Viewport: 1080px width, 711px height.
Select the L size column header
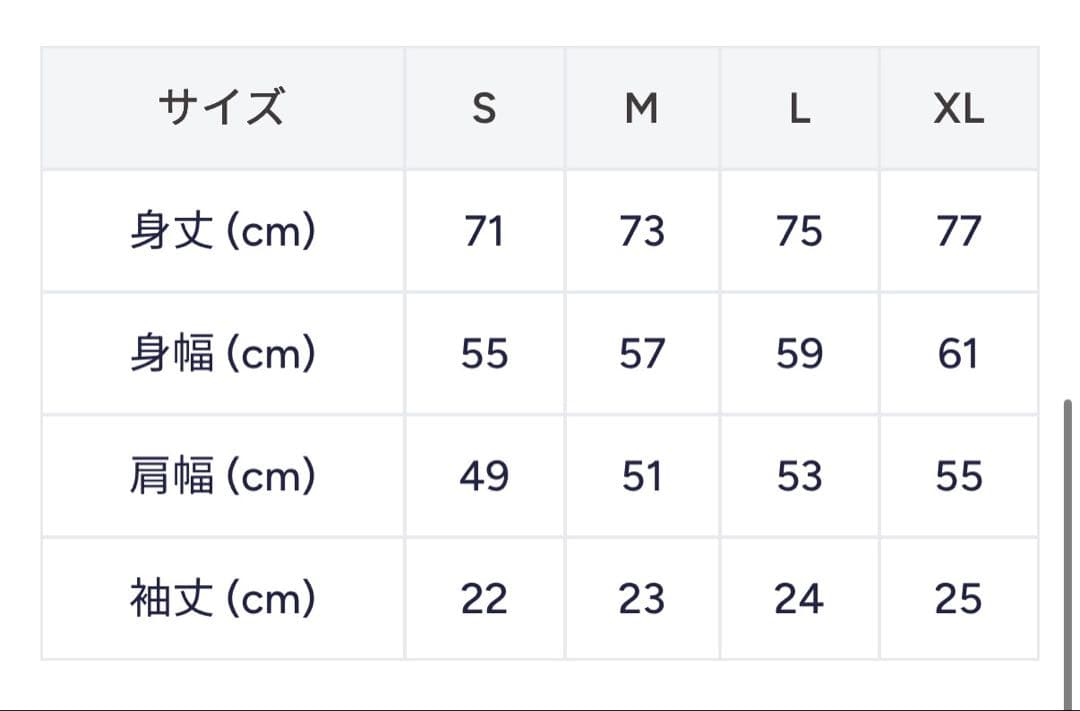tap(799, 108)
